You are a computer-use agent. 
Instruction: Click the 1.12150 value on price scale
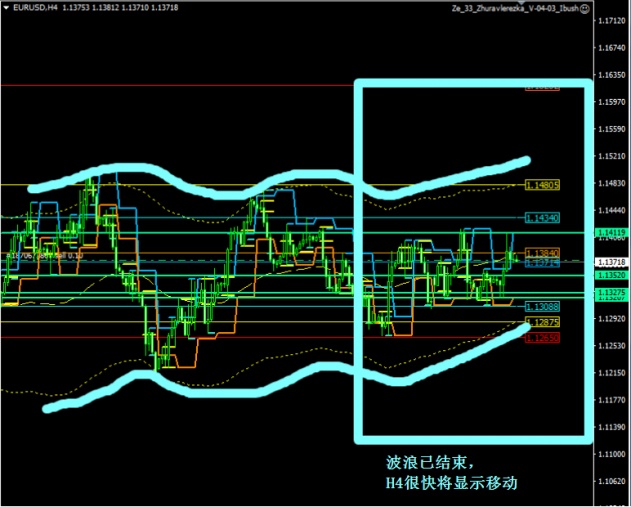[611, 373]
